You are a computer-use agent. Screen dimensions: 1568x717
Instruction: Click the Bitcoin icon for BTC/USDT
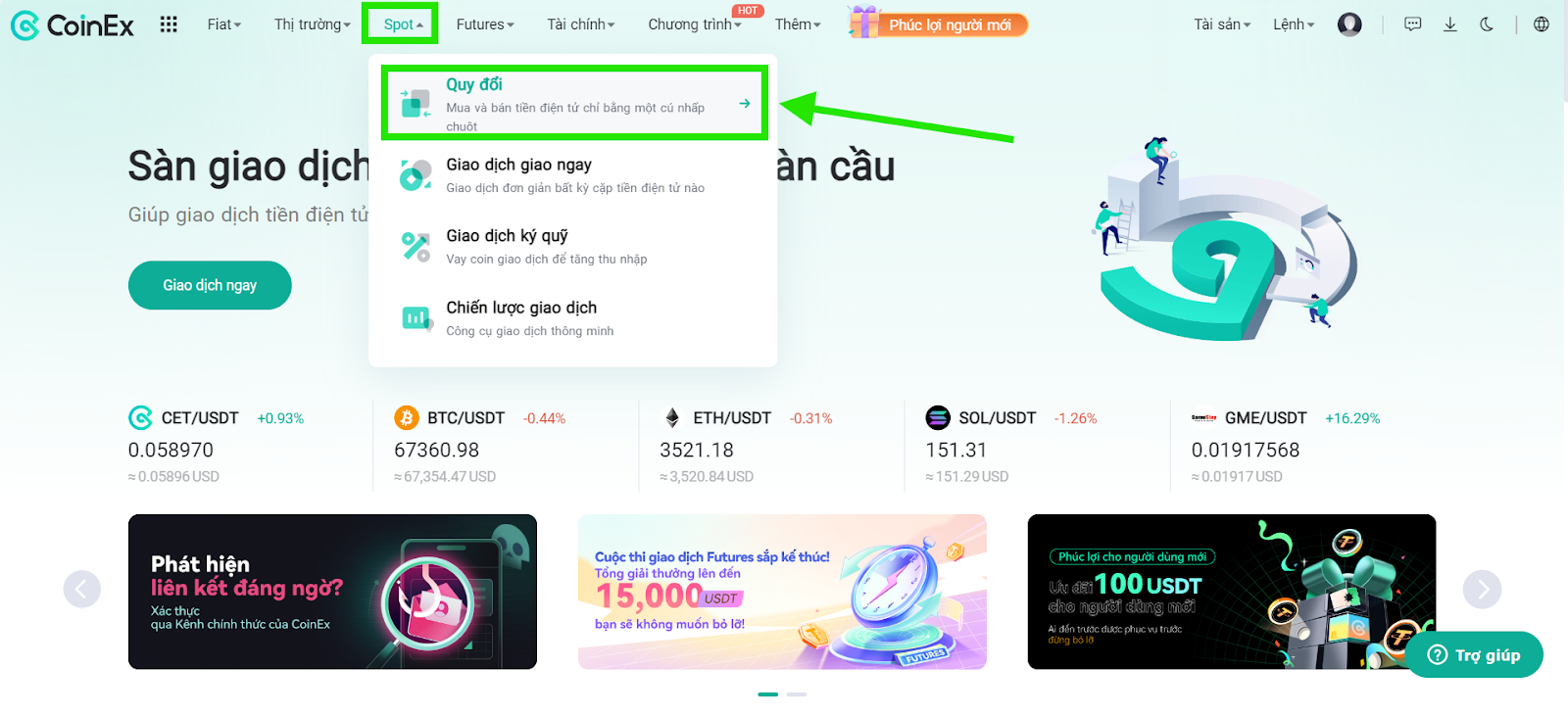[x=406, y=418]
